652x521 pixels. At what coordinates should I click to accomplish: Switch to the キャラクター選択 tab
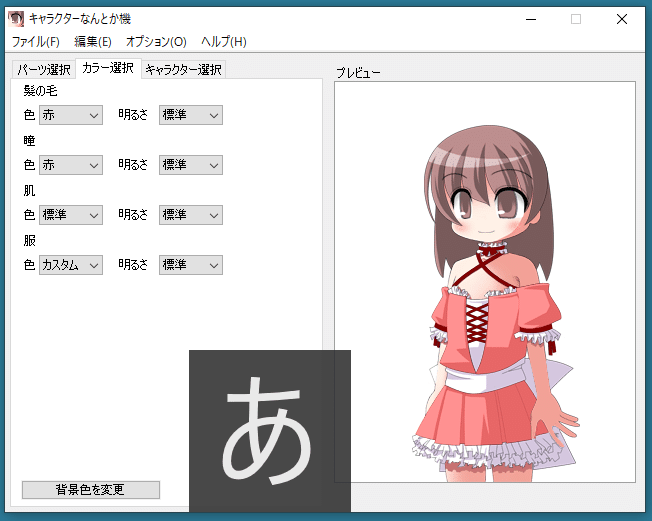[x=183, y=69]
